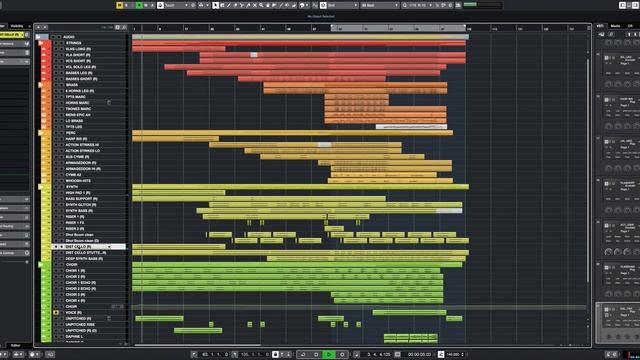The width and height of the screenshot is (640, 360).
Task: Collapse the BRASS folder track
Action: coord(41,85)
